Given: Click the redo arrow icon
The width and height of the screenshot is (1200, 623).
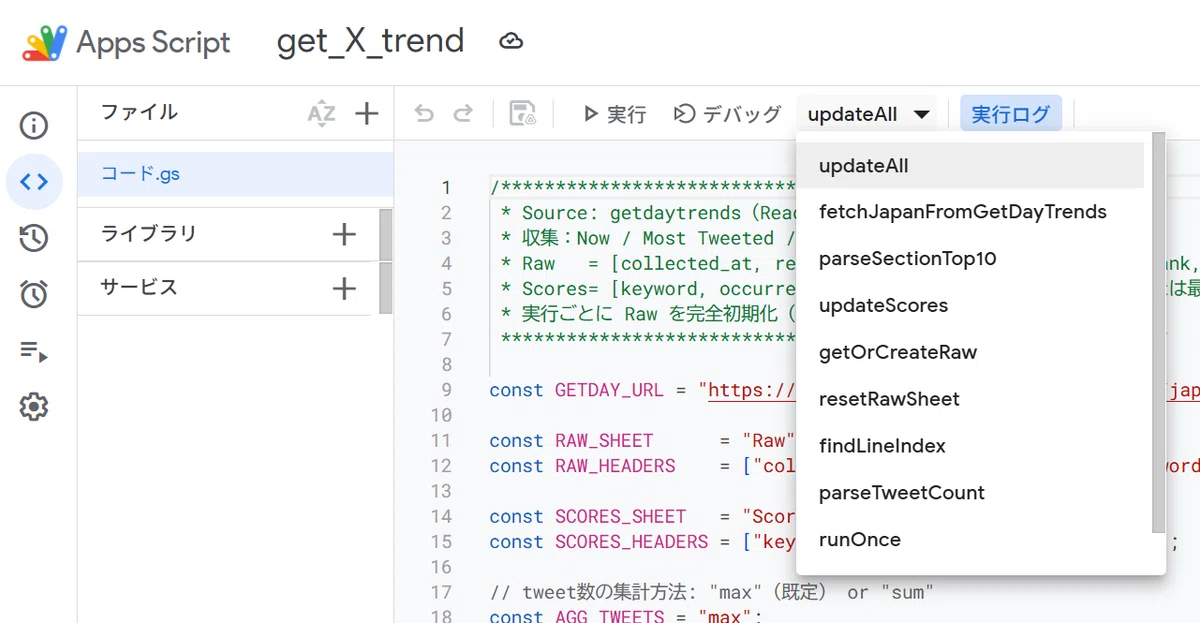Looking at the screenshot, I should pos(462,114).
